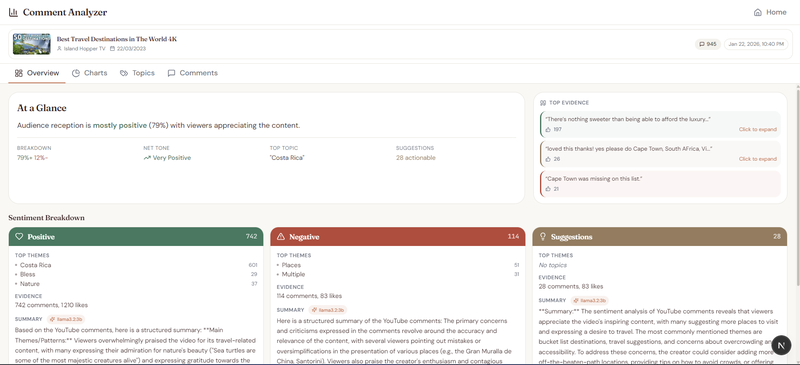The image size is (800, 365).
Task: Click the Suggestions card brown header
Action: [660, 236]
